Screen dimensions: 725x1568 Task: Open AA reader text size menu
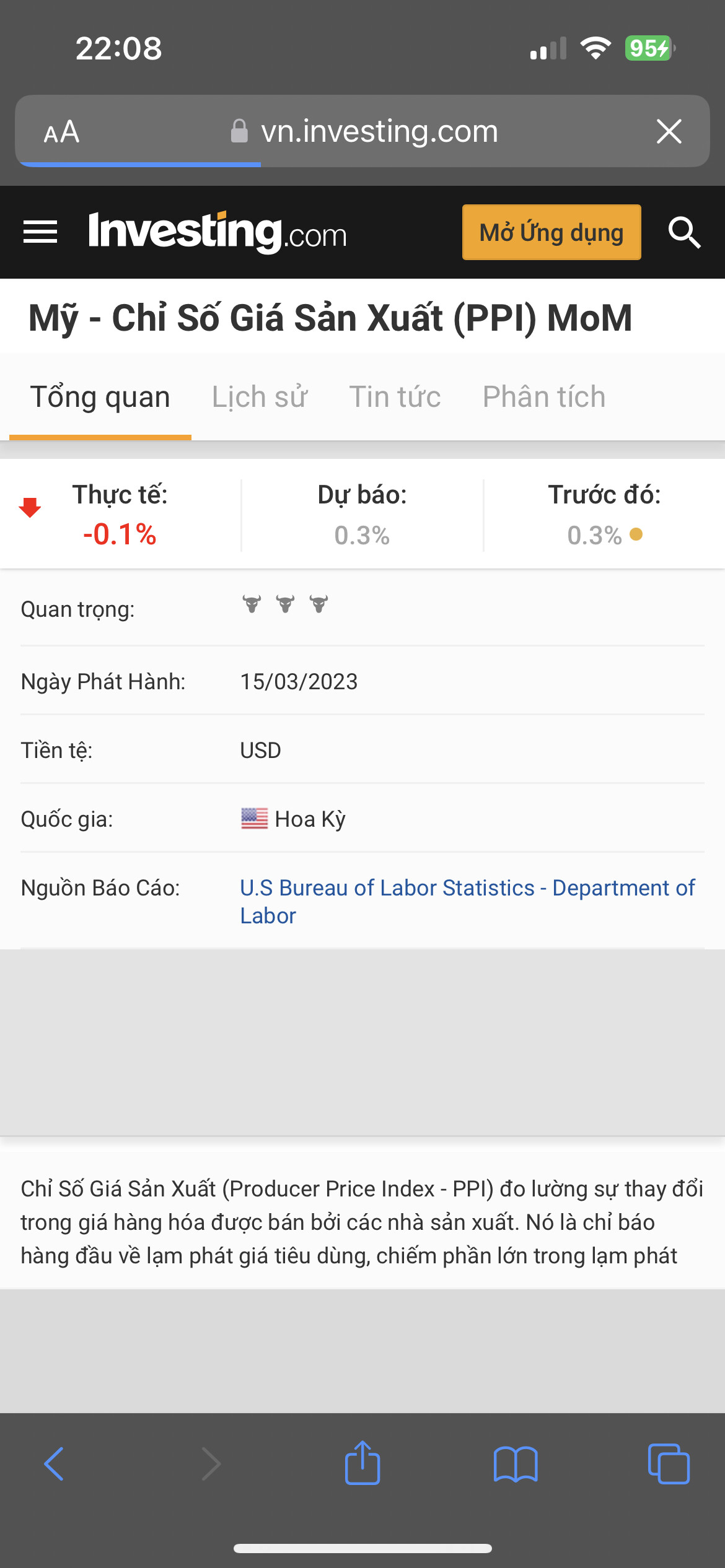(61, 132)
